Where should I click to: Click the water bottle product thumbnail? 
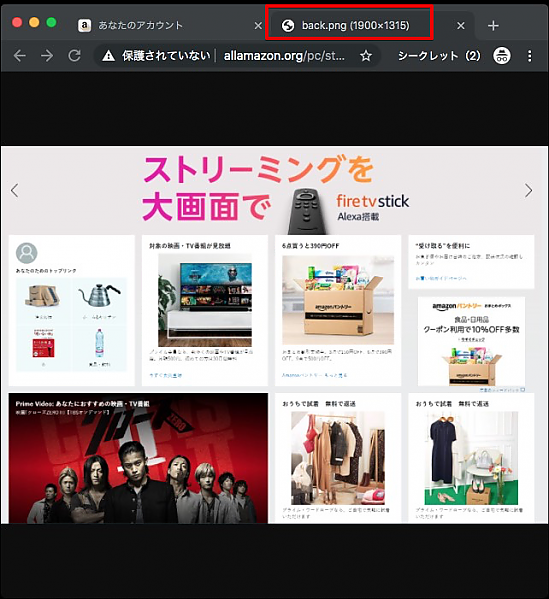(99, 343)
